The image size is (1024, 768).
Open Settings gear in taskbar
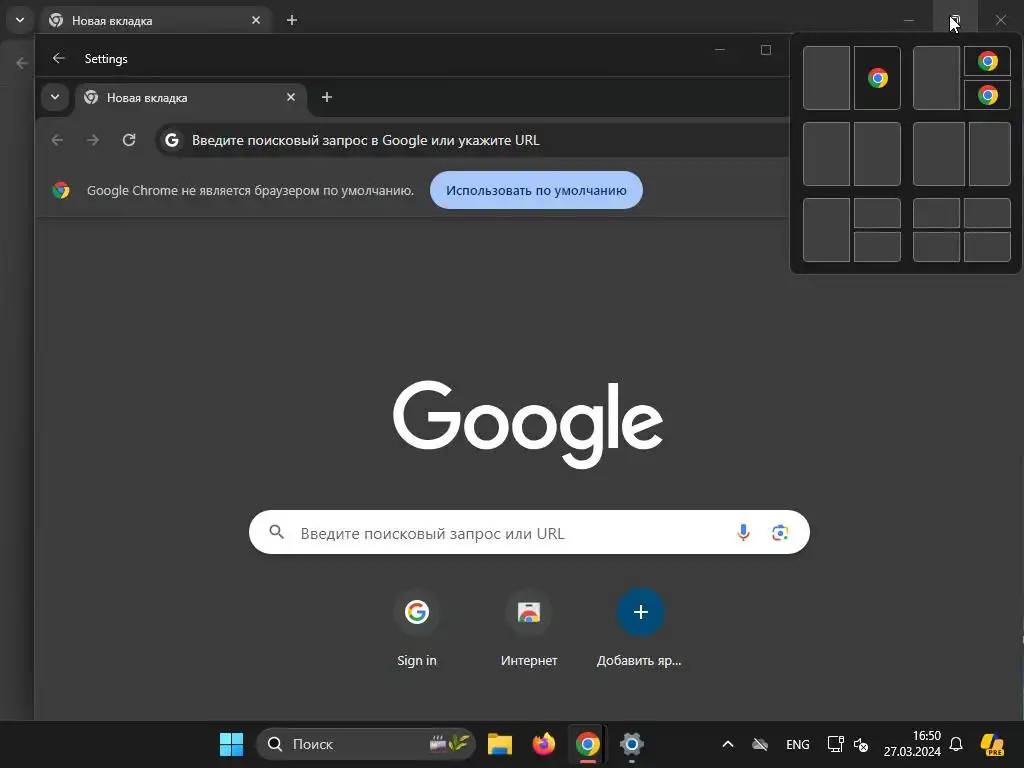pyautogui.click(x=632, y=744)
